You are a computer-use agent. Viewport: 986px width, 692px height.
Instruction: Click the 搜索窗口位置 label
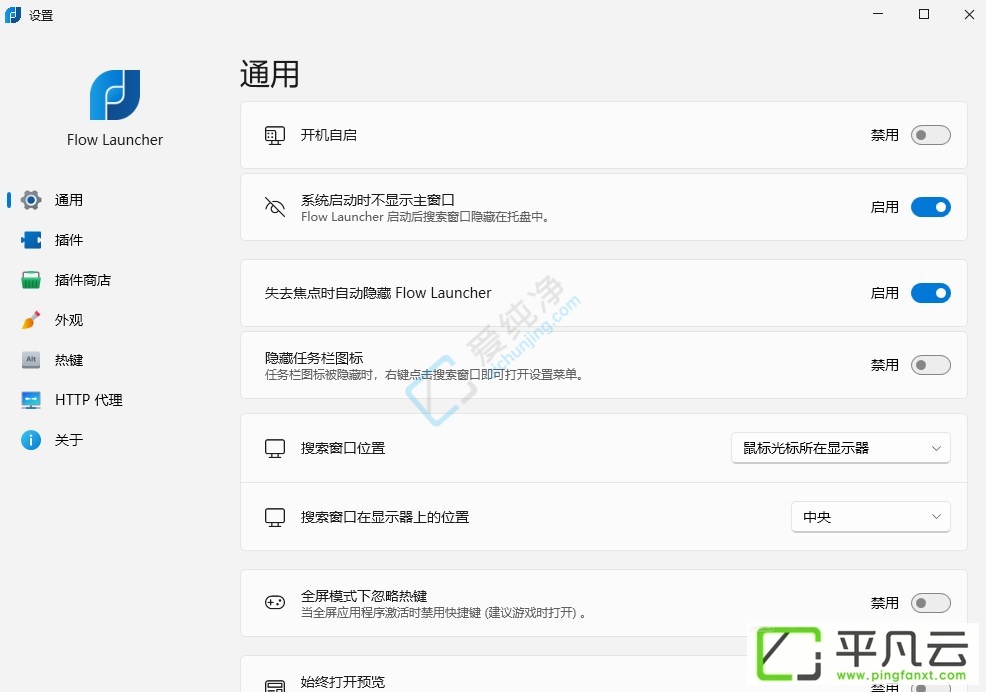click(343, 448)
